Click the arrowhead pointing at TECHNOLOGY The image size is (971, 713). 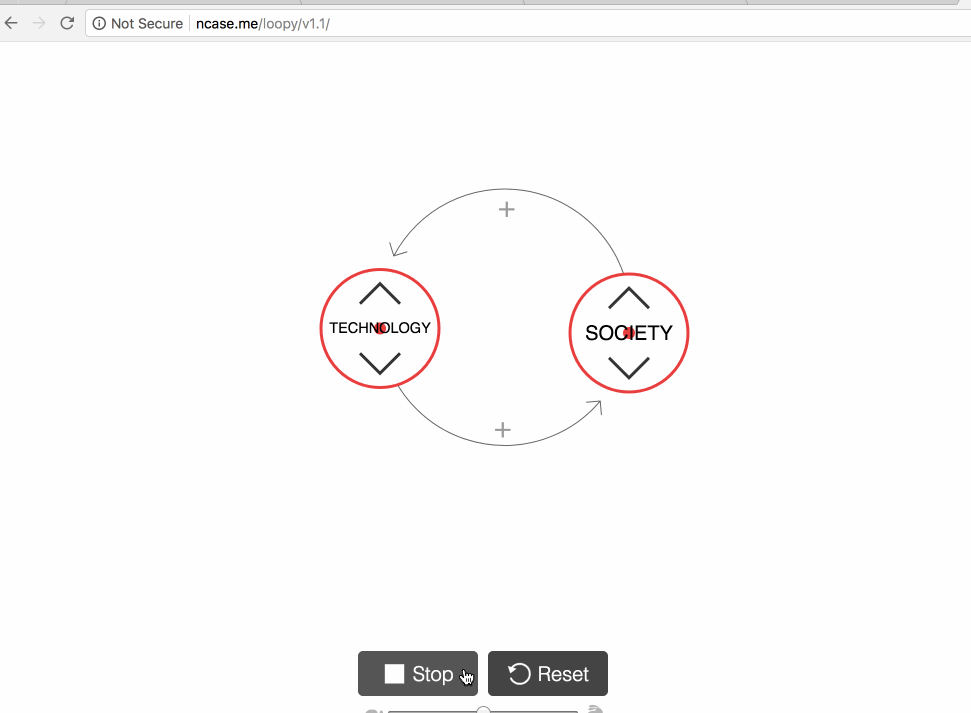(397, 249)
